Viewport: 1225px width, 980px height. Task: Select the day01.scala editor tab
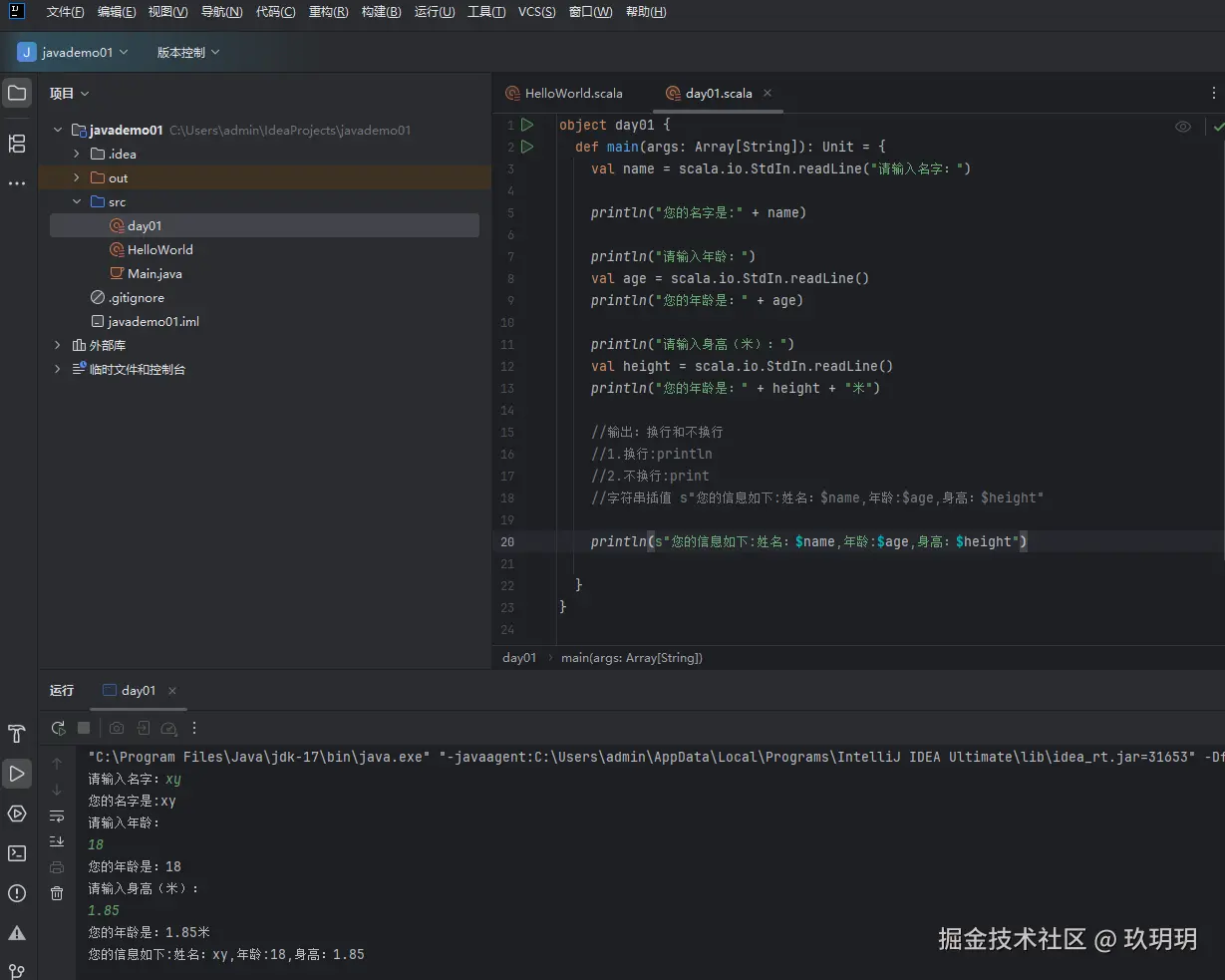pyautogui.click(x=719, y=93)
